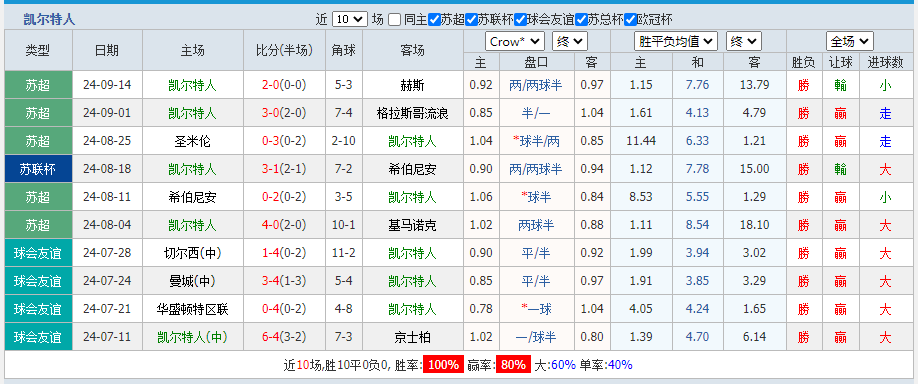This screenshot has width=918, height=384.
Task: Open 切尔西(中) team link
Action: (x=193, y=253)
